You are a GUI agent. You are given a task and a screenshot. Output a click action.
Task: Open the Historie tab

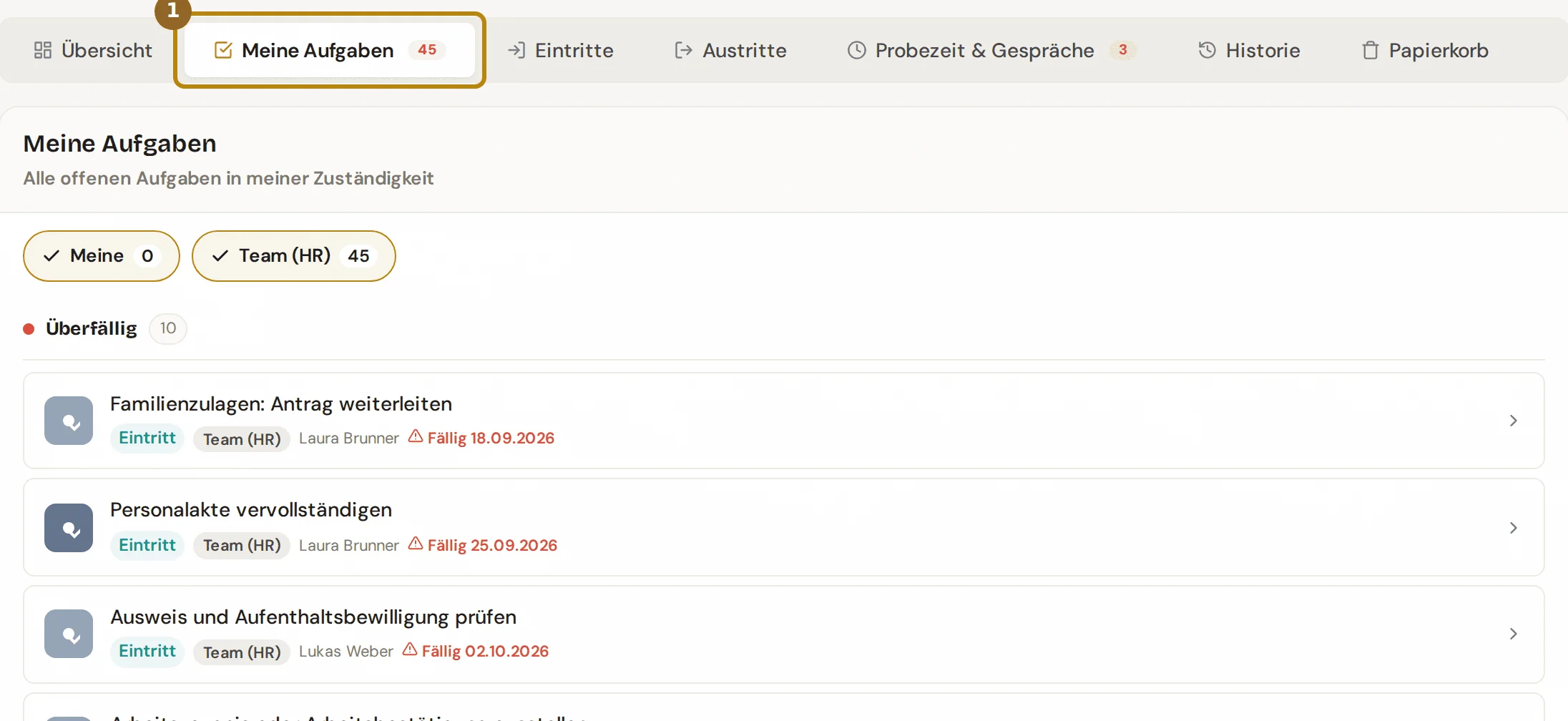coord(1249,50)
